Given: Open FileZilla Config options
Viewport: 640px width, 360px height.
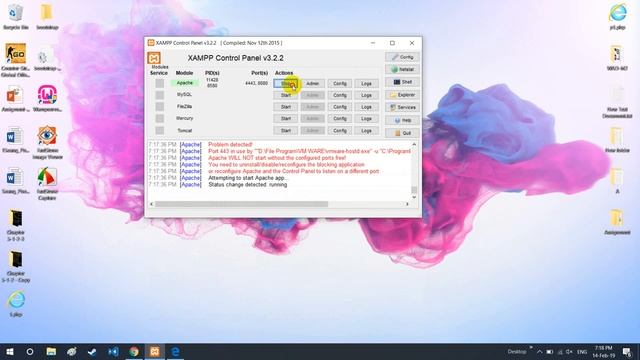Looking at the screenshot, I should click(340, 107).
